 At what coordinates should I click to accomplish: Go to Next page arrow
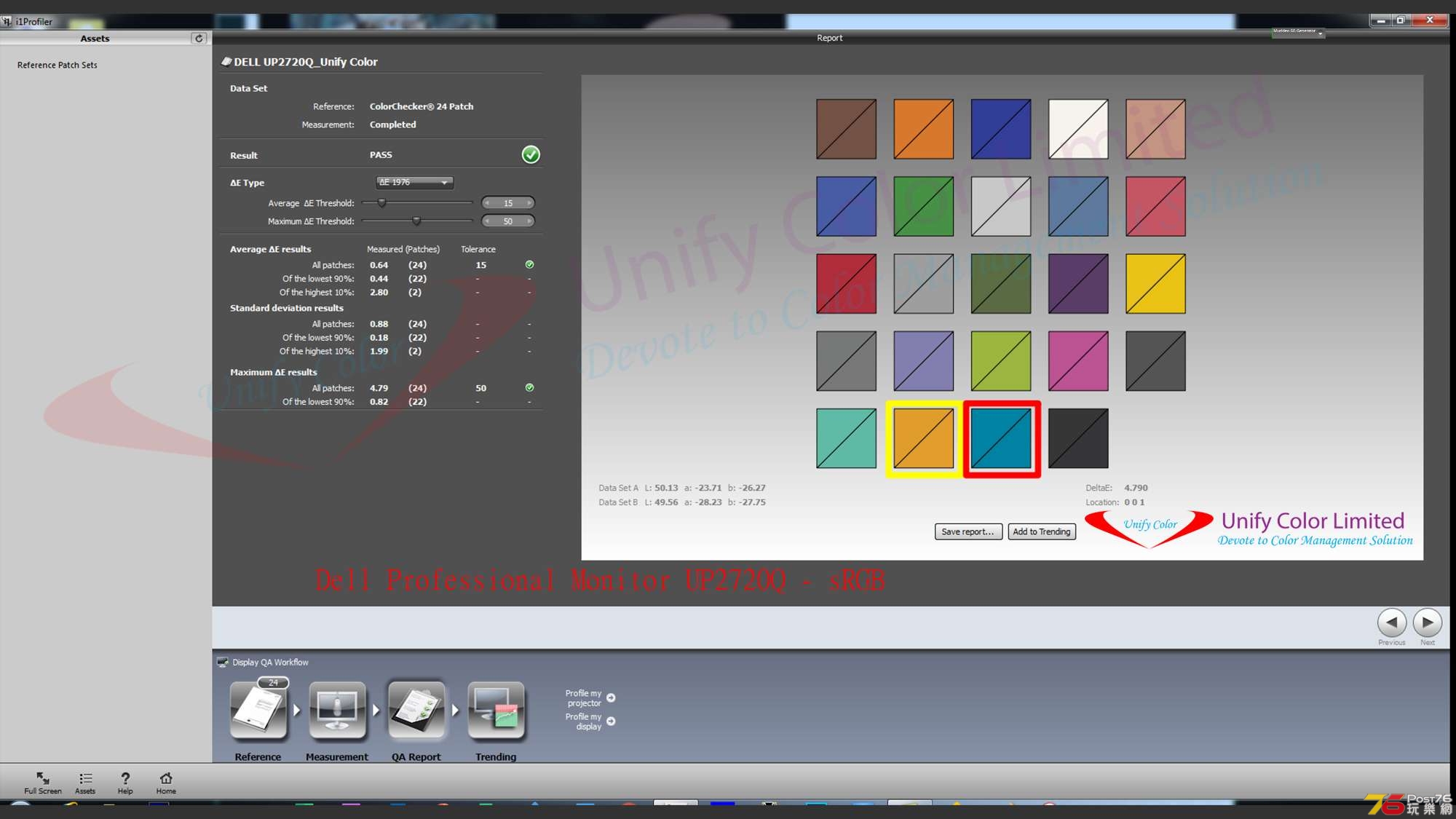(x=1427, y=622)
